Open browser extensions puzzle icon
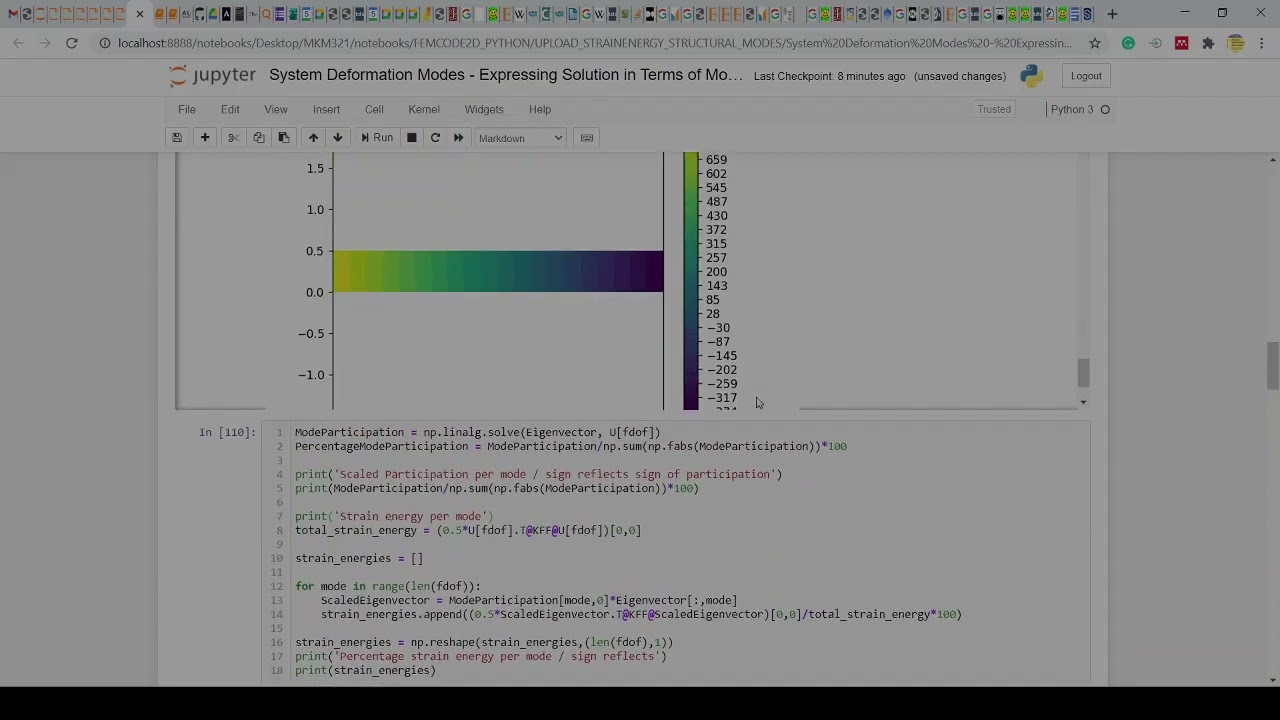The image size is (1280, 720). pyautogui.click(x=1208, y=43)
